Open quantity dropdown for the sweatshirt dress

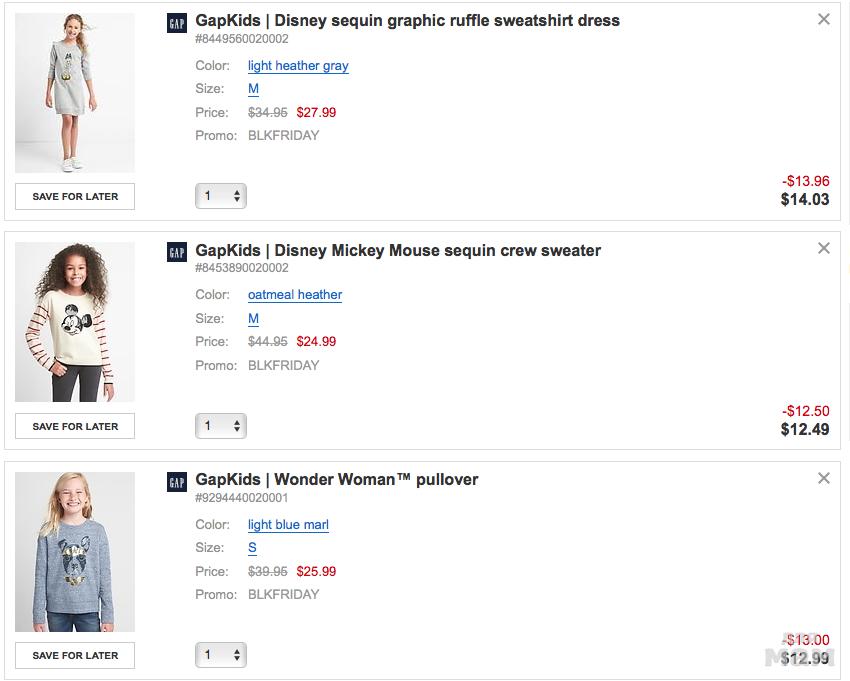221,196
